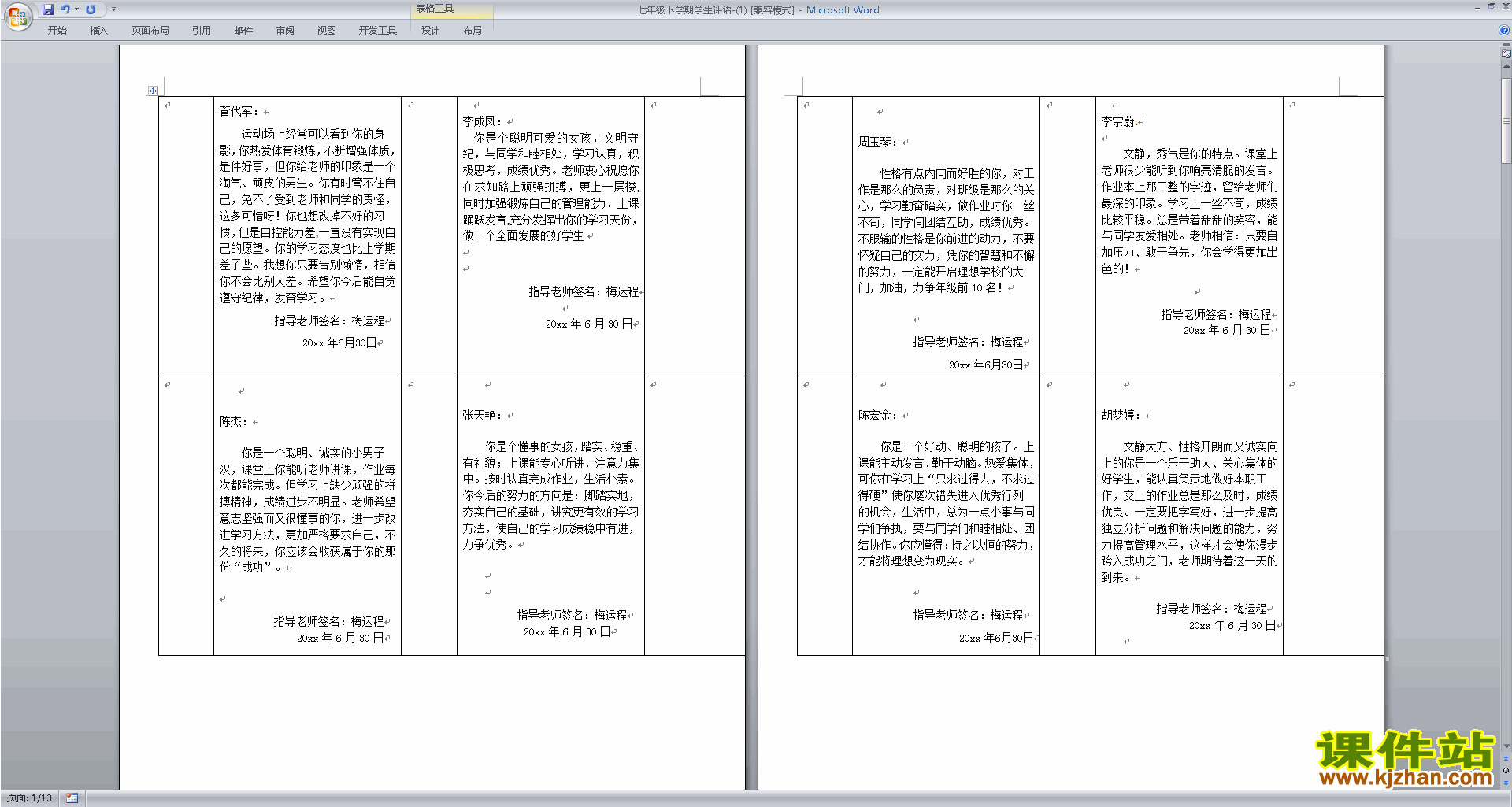
Task: Click the signature line under 胡梦婷 comment
Action: [x=1212, y=609]
